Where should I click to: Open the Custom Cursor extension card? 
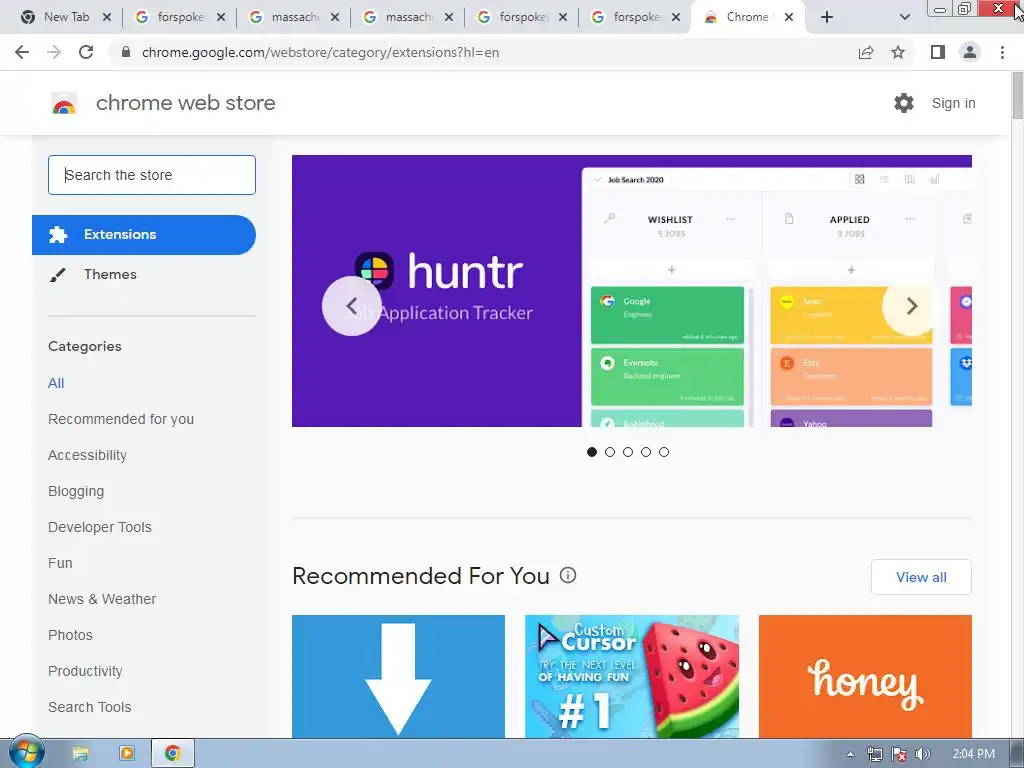pos(632,677)
